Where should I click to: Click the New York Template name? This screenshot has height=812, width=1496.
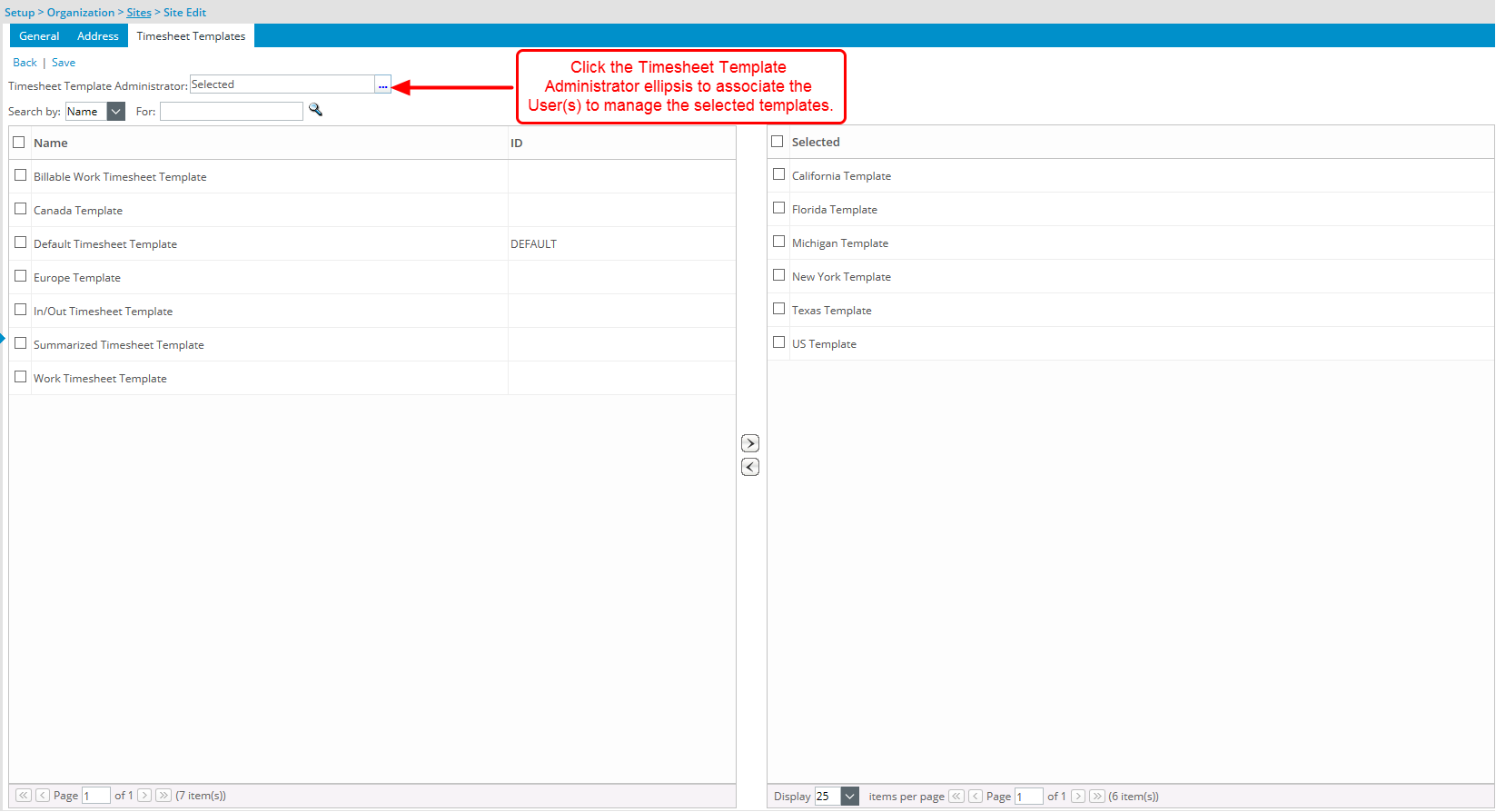841,276
